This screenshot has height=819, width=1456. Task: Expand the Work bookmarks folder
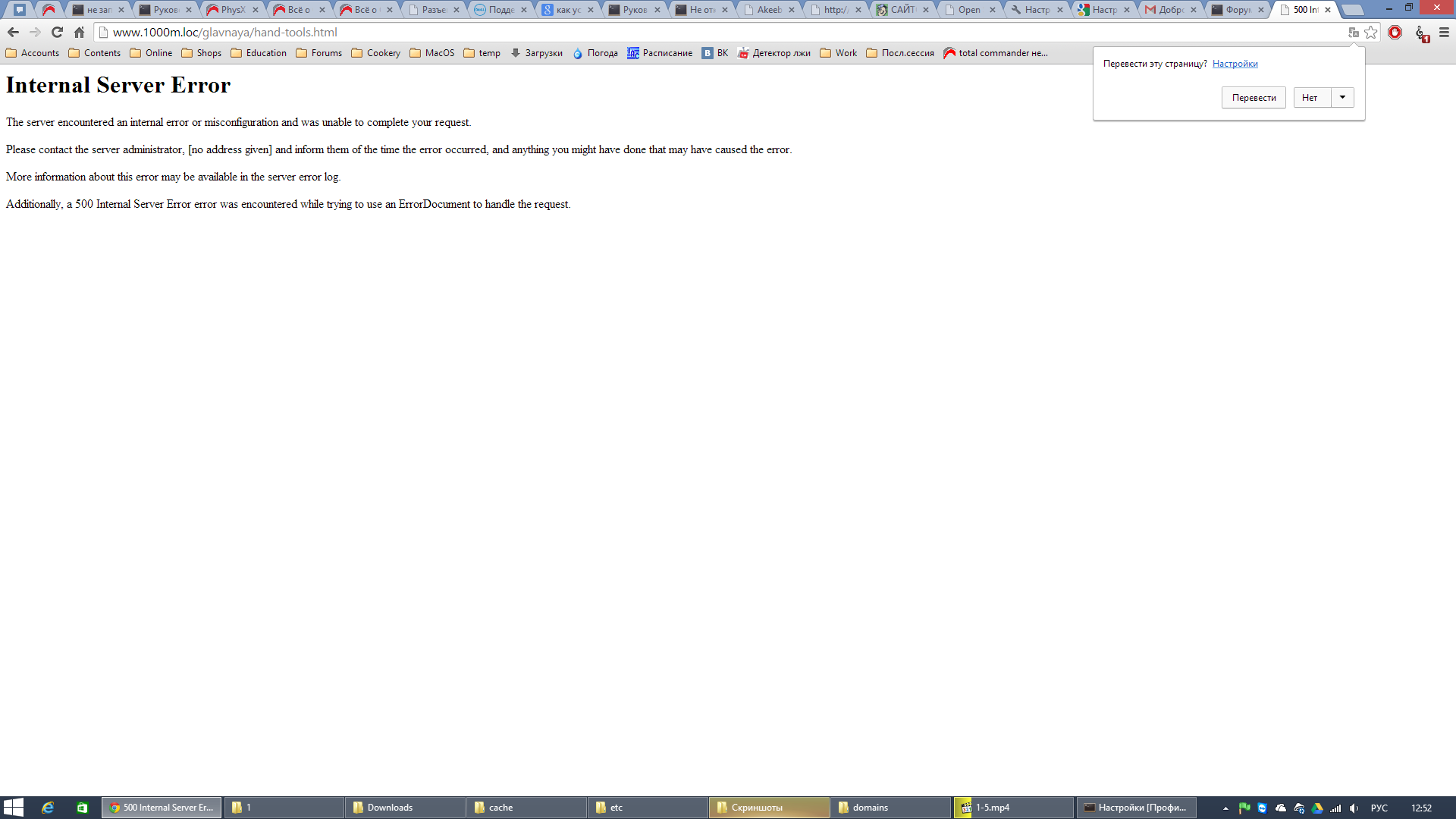(839, 53)
